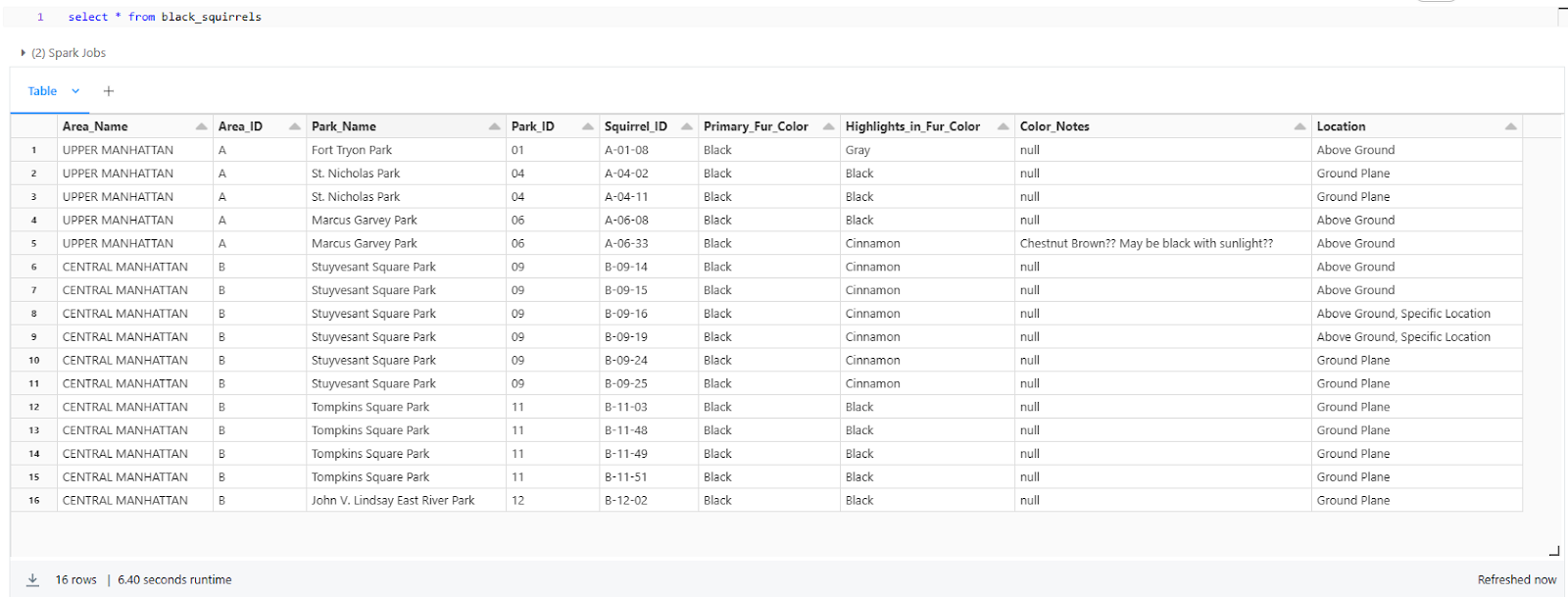Select the Gray highlights cell in row 1
Screen dimensions: 1568x597
pos(927,150)
